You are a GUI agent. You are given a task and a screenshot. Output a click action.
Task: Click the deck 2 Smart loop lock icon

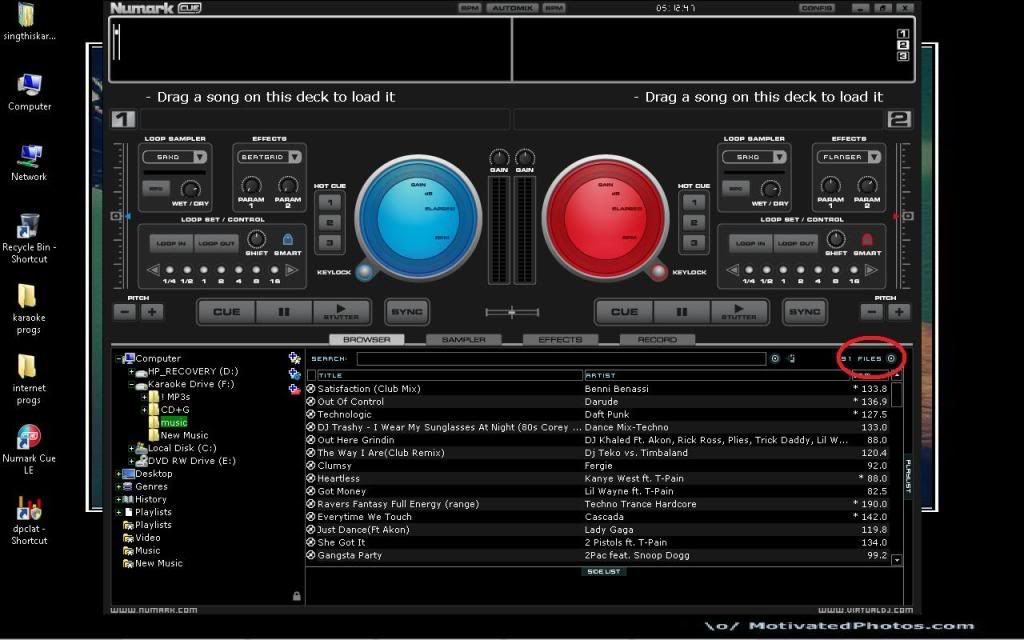(x=867, y=240)
